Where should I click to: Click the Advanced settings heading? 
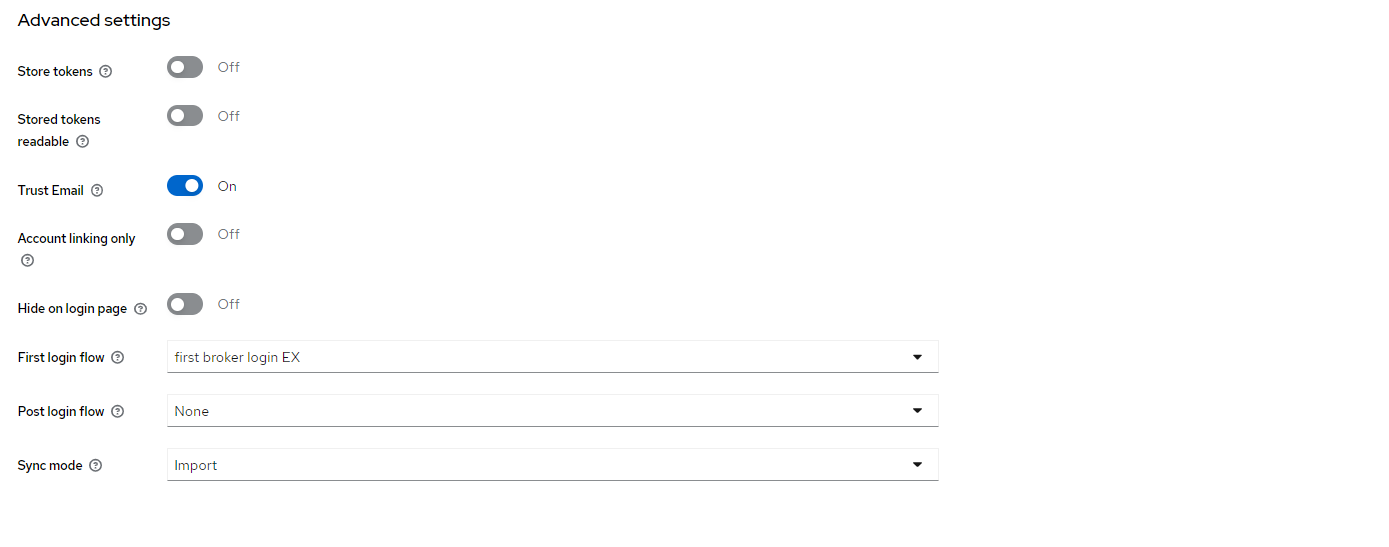click(x=94, y=20)
